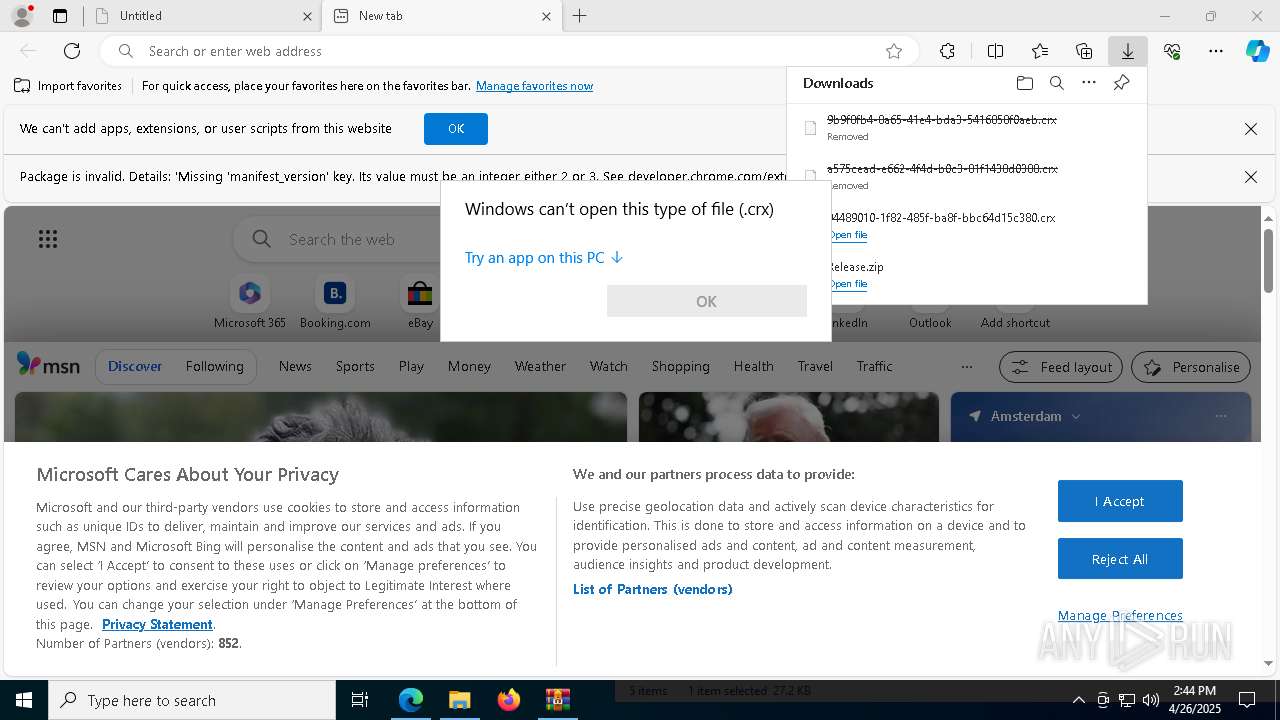Select the Discover feed tab
Screen dimensions: 1280x720
coord(135,366)
